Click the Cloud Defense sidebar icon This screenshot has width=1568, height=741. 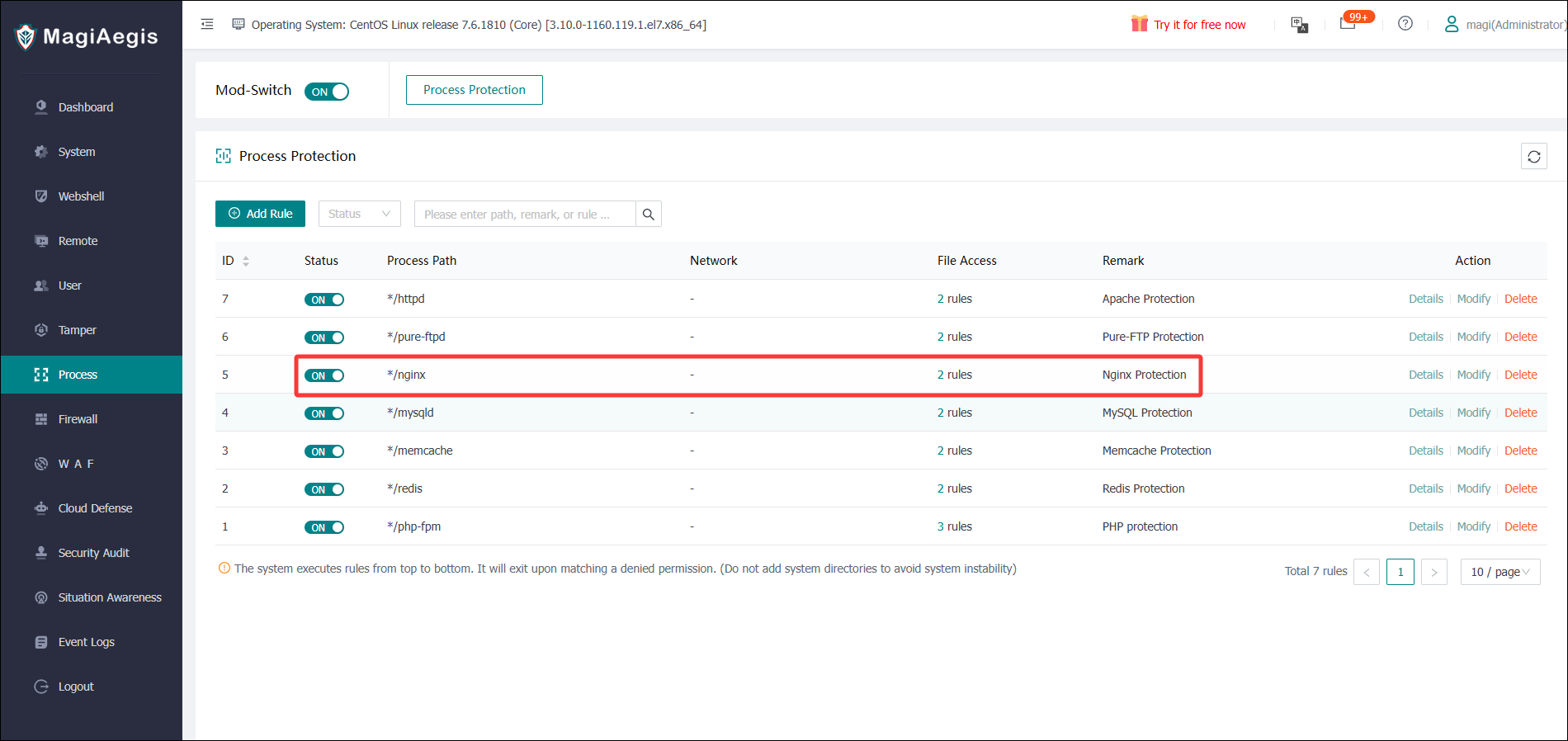click(x=41, y=508)
